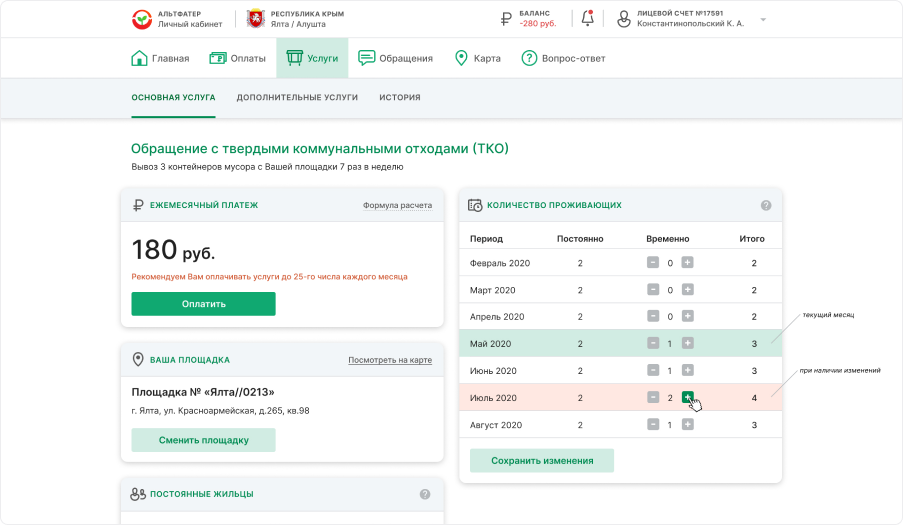Click the Альтфатер logo icon
Image resolution: width=903 pixels, height=525 pixels.
coord(142,19)
